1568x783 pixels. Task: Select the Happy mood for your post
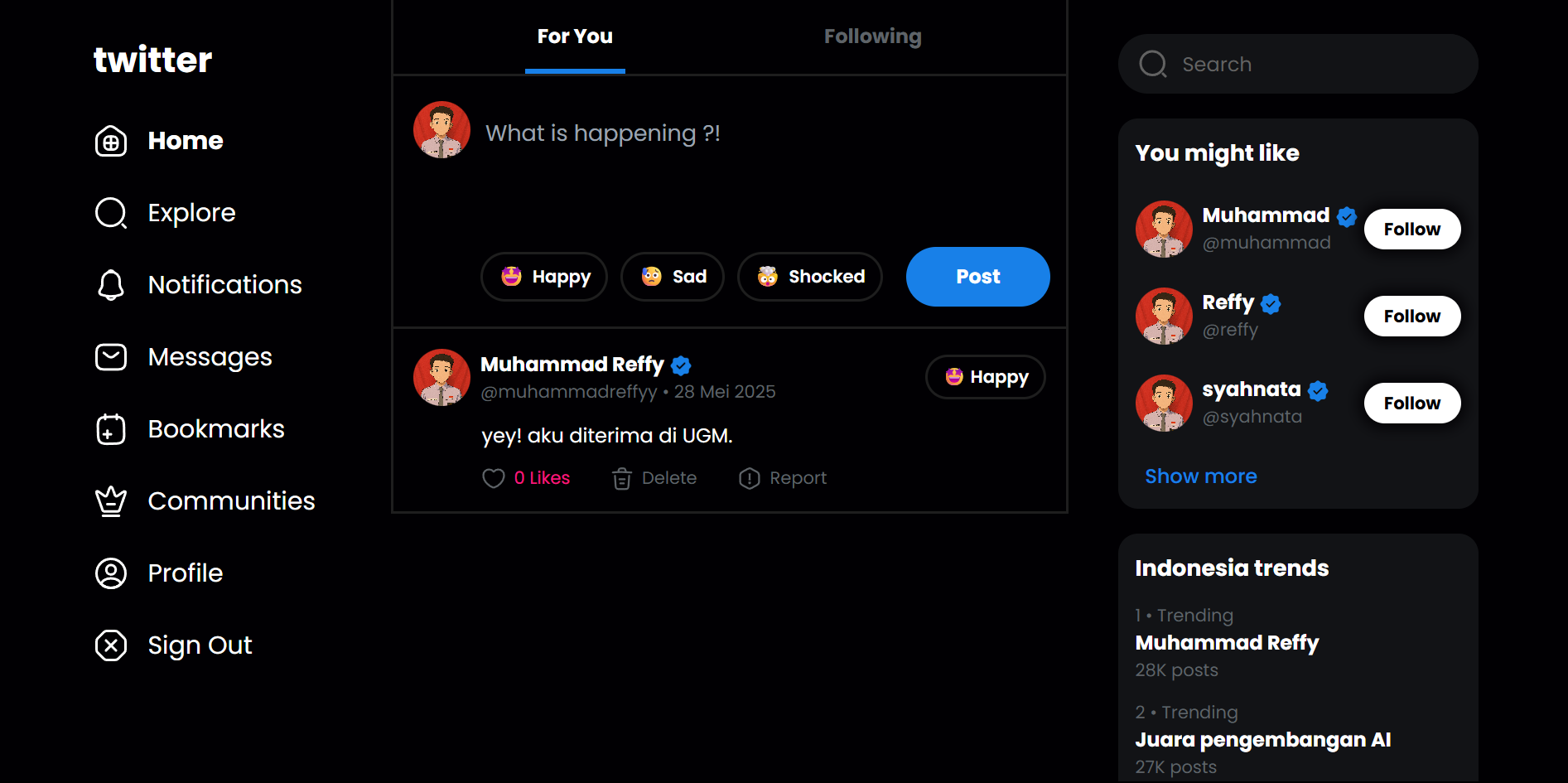[x=544, y=277]
